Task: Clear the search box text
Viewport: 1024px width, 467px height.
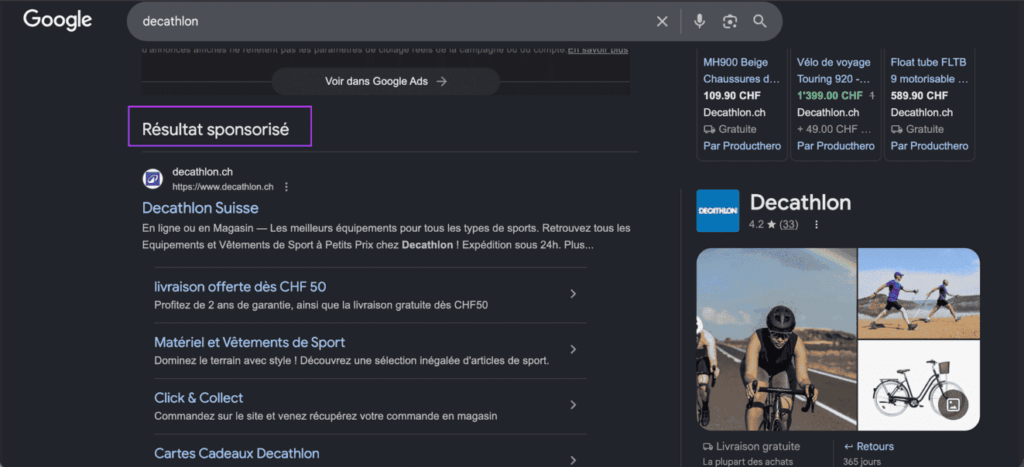Action: (x=662, y=22)
